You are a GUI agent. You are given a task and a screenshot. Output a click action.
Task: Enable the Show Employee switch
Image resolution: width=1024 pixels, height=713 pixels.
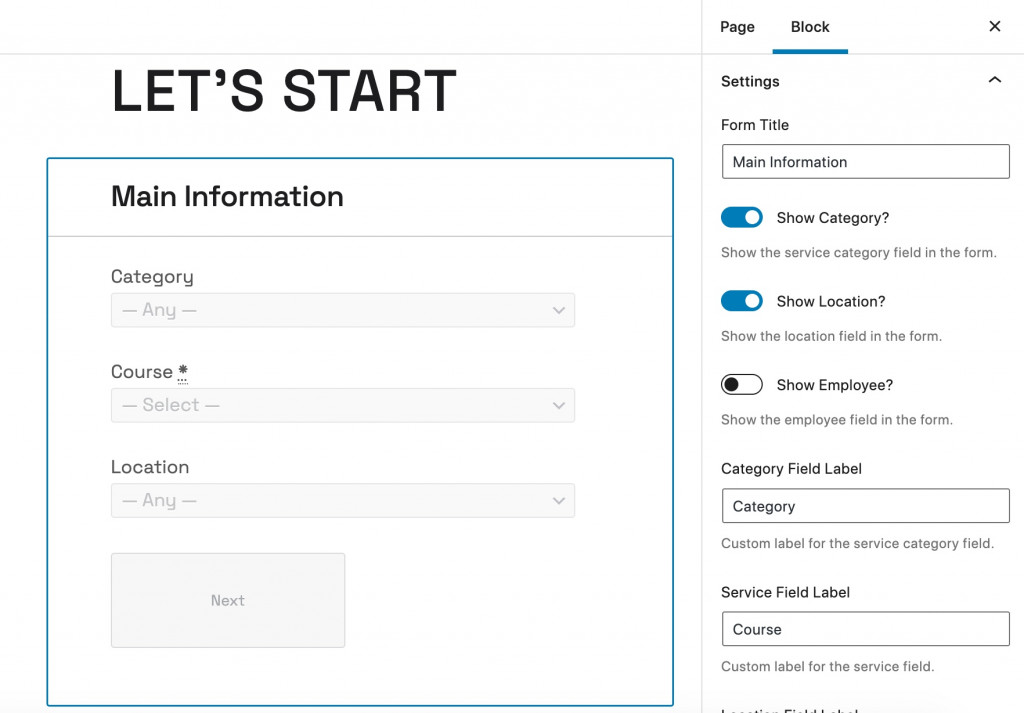[741, 385]
